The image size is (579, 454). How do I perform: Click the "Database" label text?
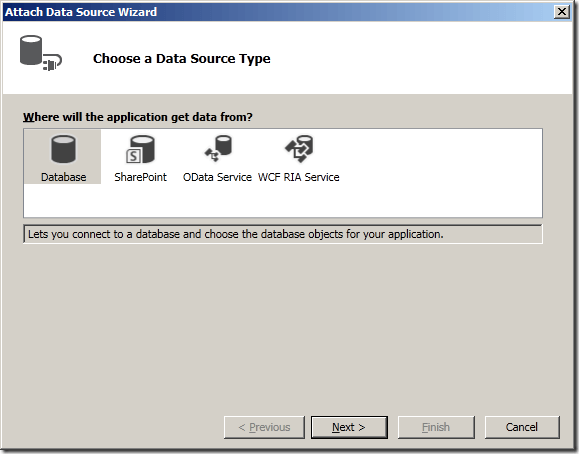[x=64, y=177]
